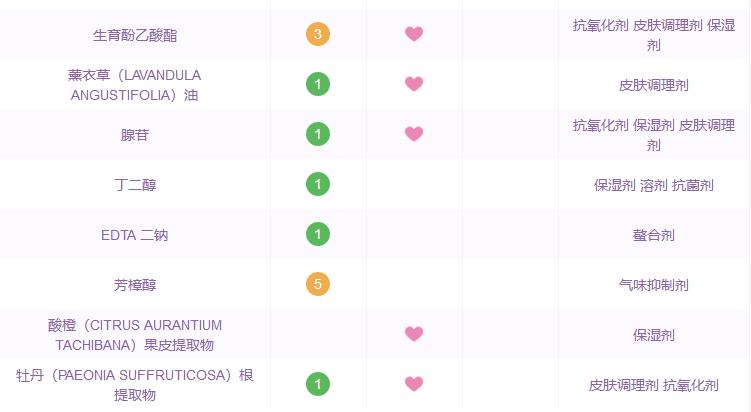Screen dimensions: 751x412
Task: Click orange safety score 3 for 生育酚乙酸酯
Action: [x=318, y=35]
